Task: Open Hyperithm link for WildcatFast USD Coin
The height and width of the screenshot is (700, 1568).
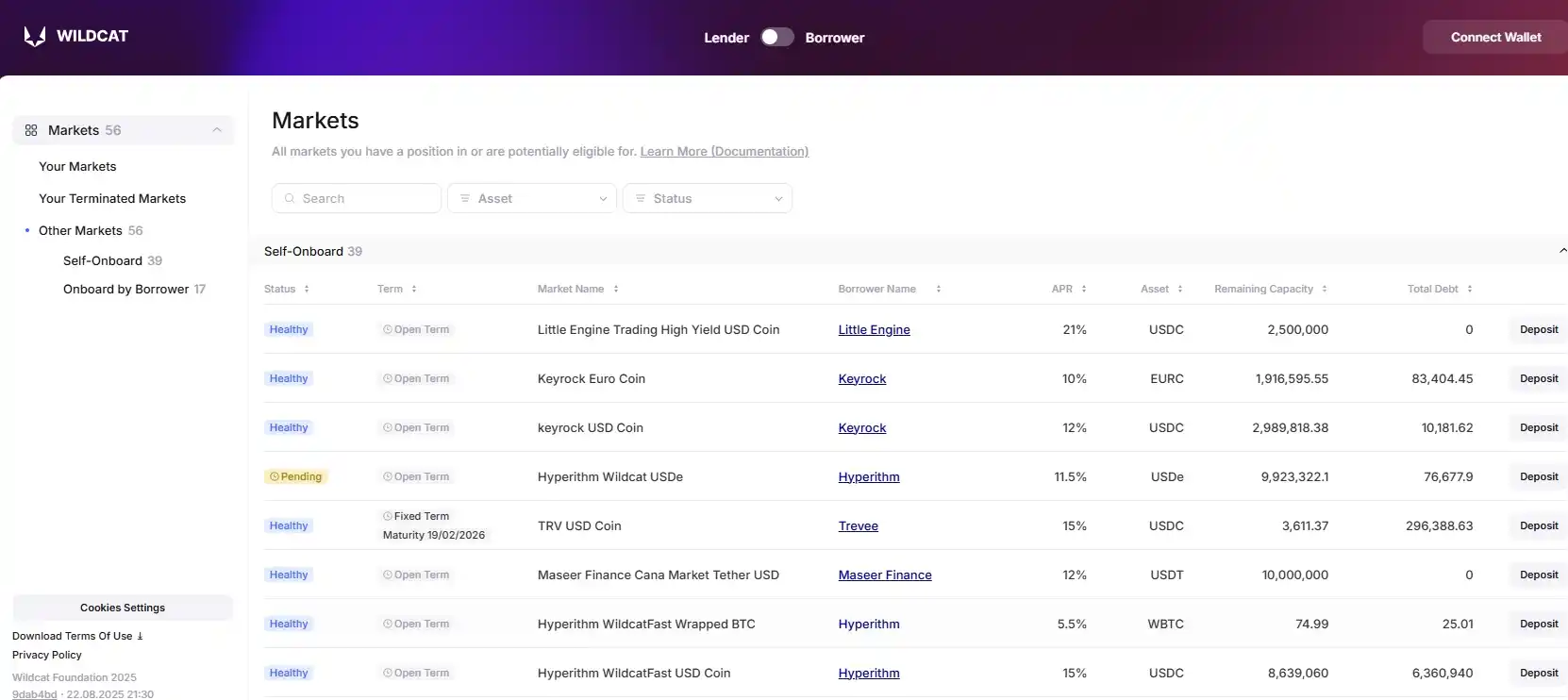Action: pyautogui.click(x=869, y=673)
